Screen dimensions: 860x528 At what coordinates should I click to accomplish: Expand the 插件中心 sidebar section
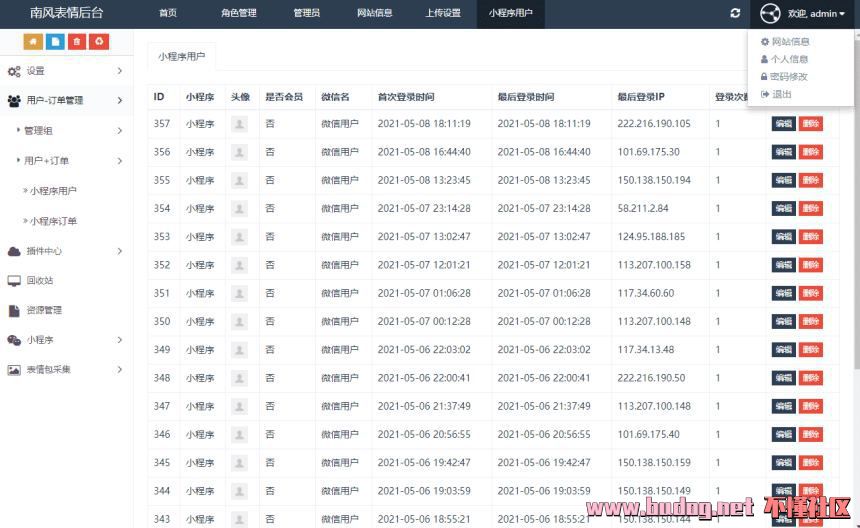120,251
